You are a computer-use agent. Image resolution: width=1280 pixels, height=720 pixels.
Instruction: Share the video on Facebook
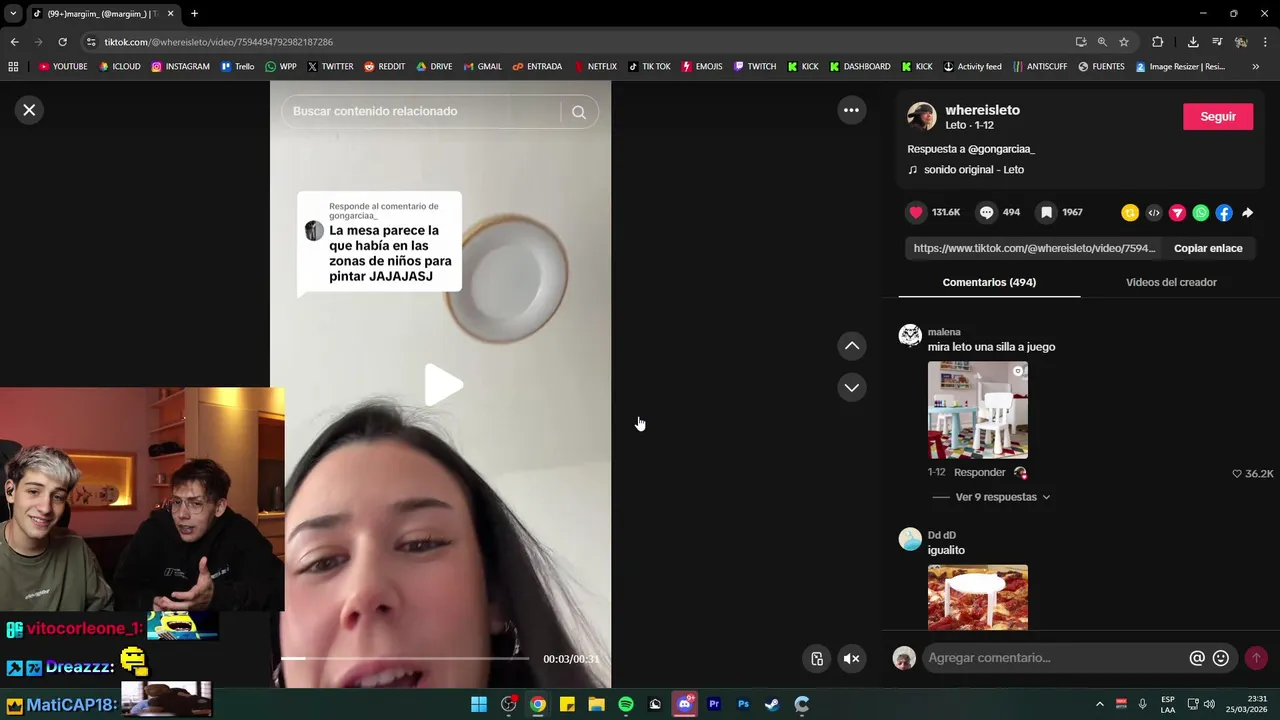[x=1224, y=212]
